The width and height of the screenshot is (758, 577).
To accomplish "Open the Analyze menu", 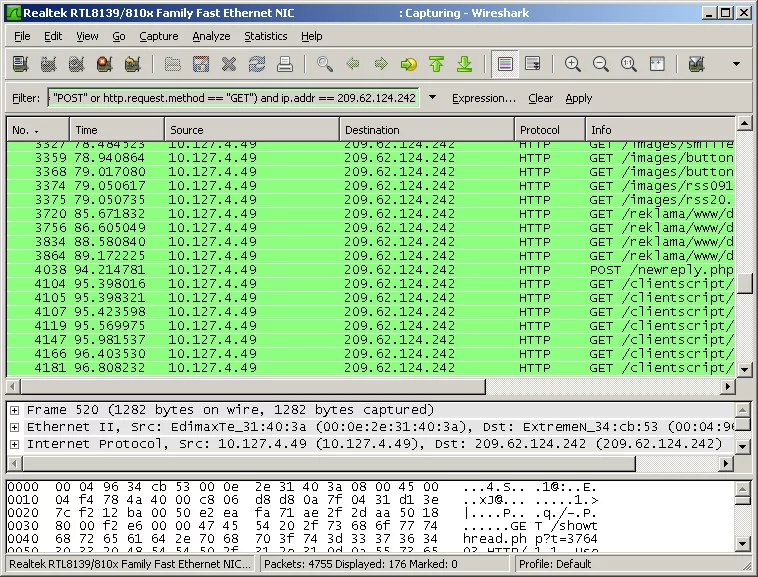I will (x=211, y=36).
